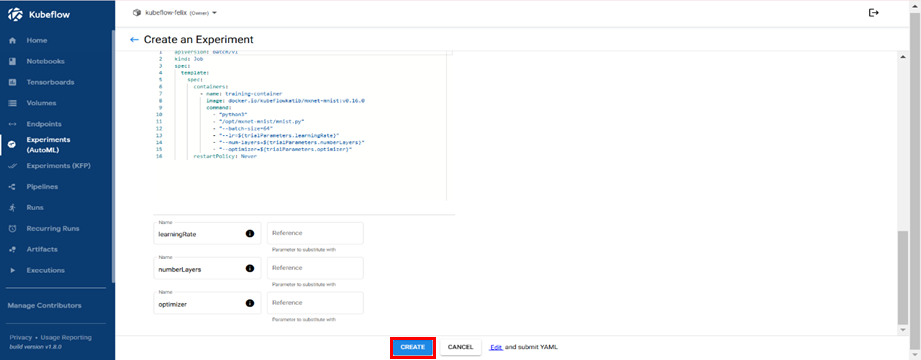Click the learningRate Name field
Image resolution: width=921 pixels, height=360 pixels.
tap(207, 233)
